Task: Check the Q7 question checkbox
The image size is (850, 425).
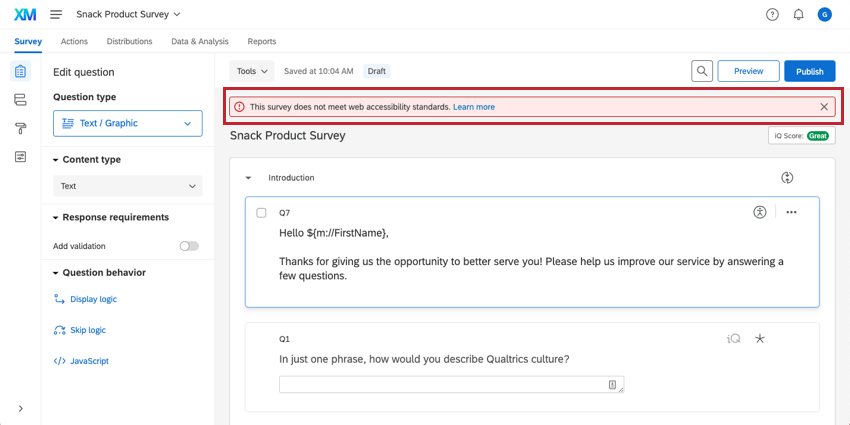Action: coord(261,213)
